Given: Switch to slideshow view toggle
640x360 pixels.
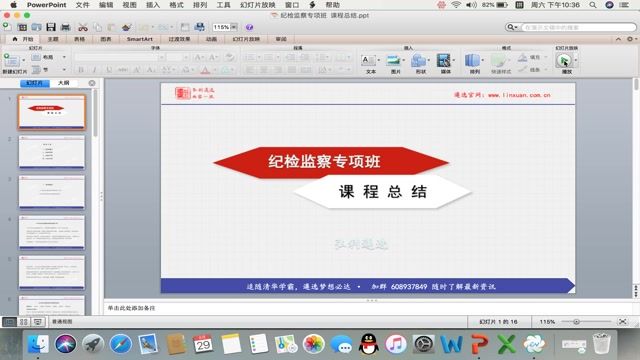Looking at the screenshot, I should [x=38, y=322].
